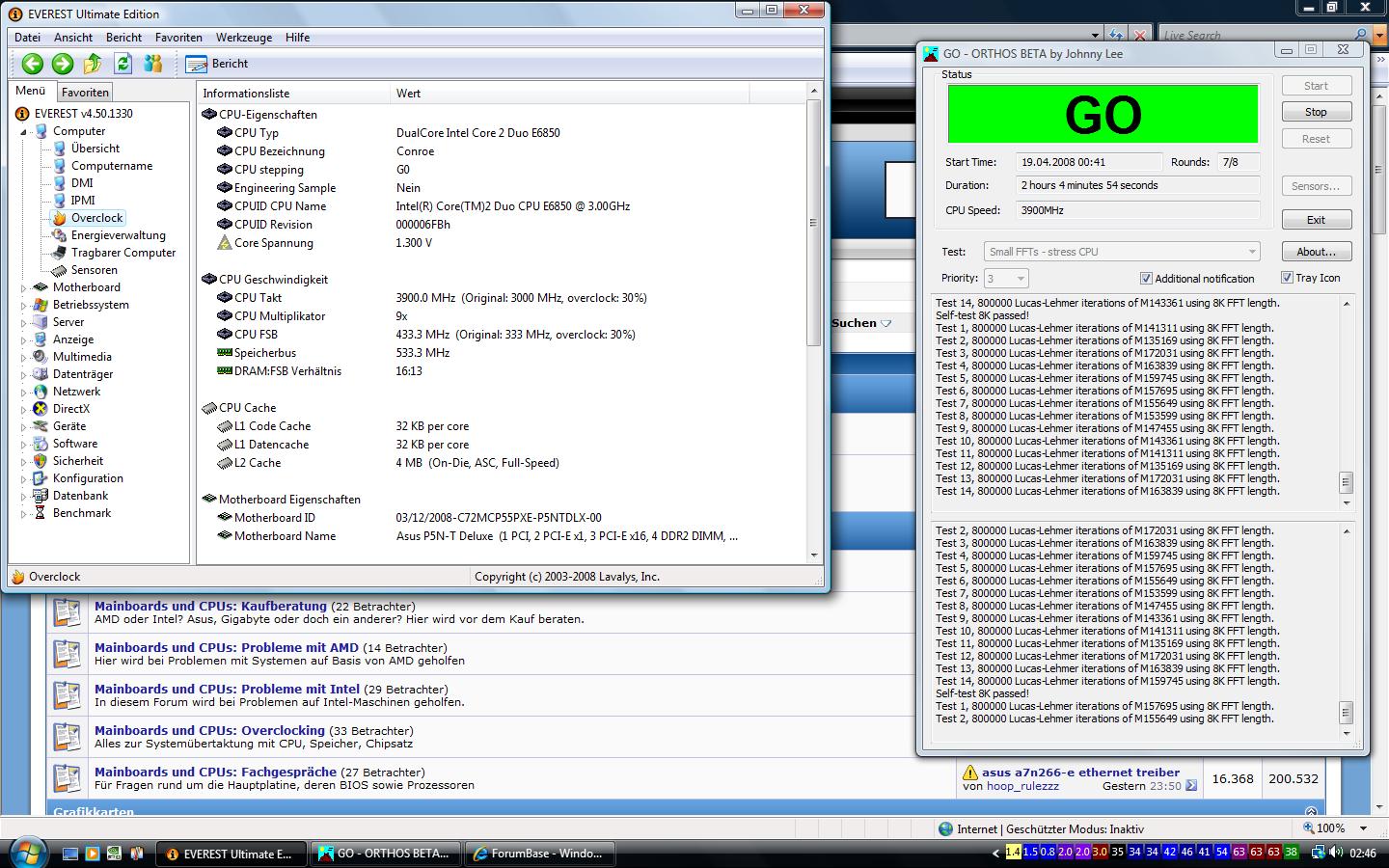
Task: Open the About... dialog in ORTHOS
Action: pos(1316,252)
